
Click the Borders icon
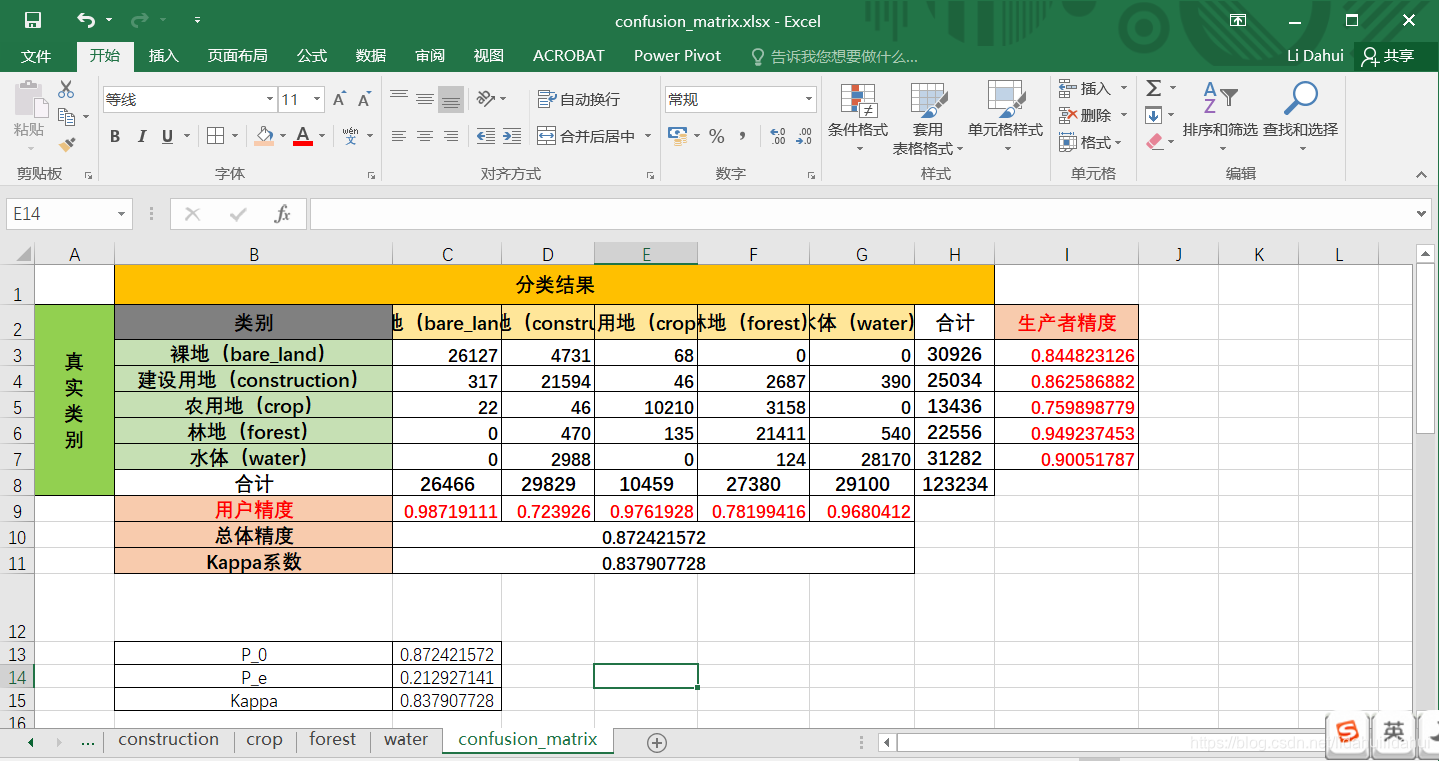coord(215,136)
